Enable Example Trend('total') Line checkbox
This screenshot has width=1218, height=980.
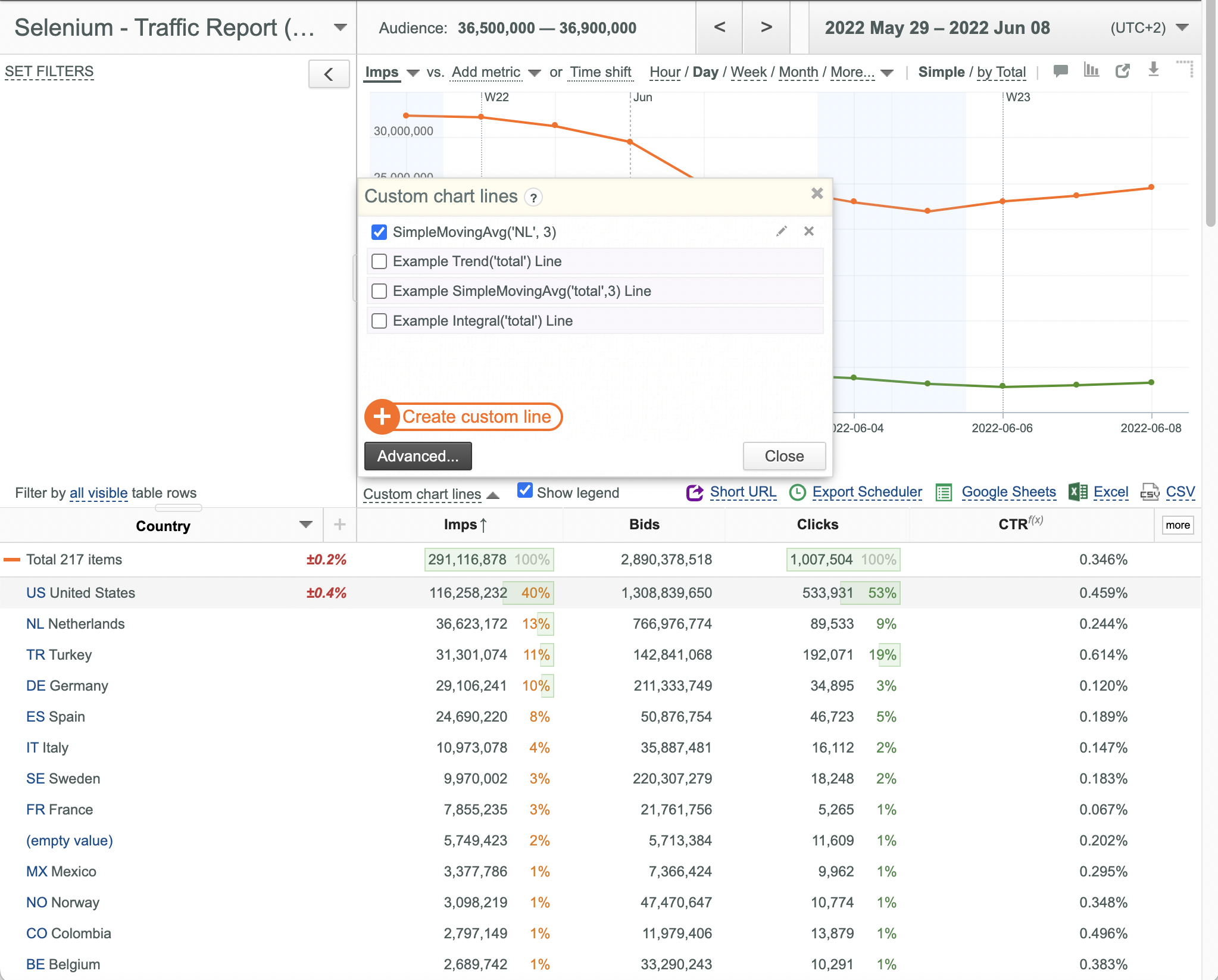379,261
